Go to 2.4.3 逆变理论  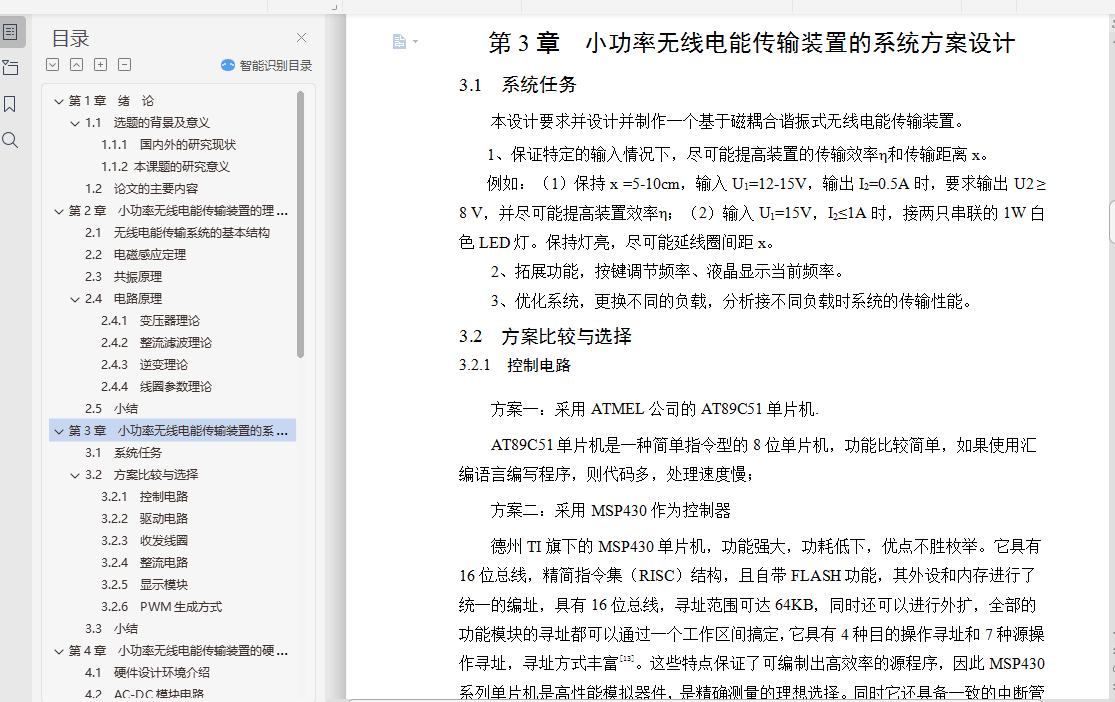(x=144, y=366)
